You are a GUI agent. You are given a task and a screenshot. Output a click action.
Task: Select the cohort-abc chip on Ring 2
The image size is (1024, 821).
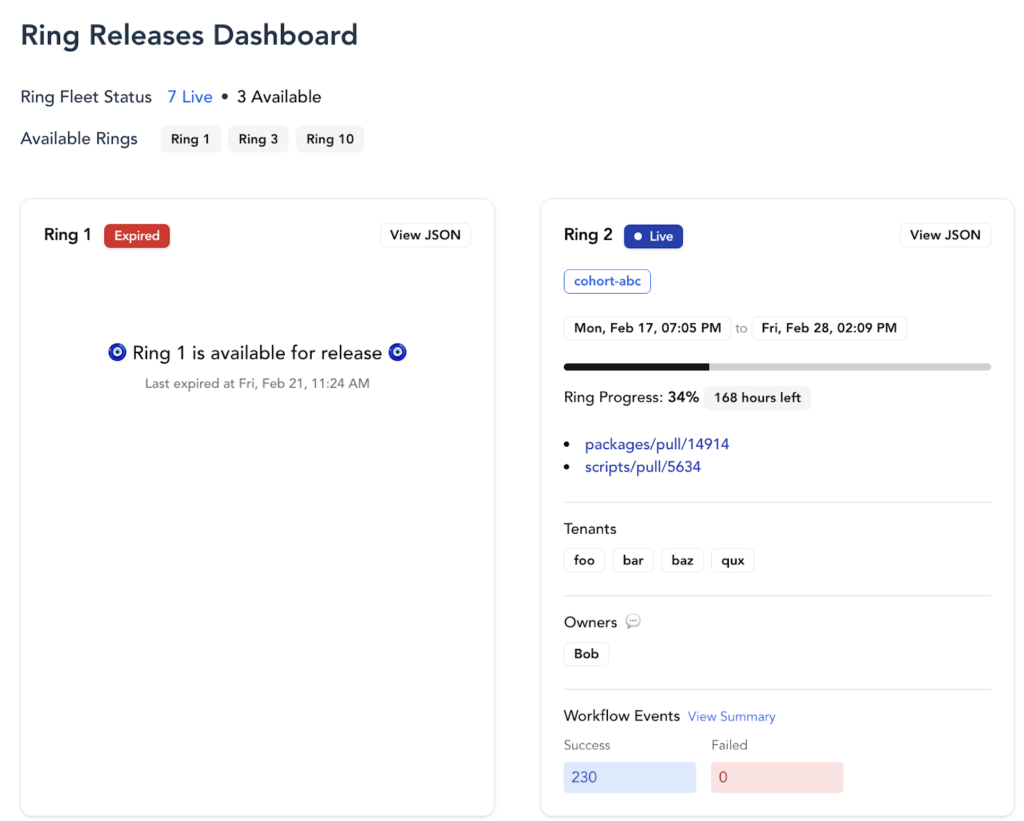pyautogui.click(x=607, y=281)
